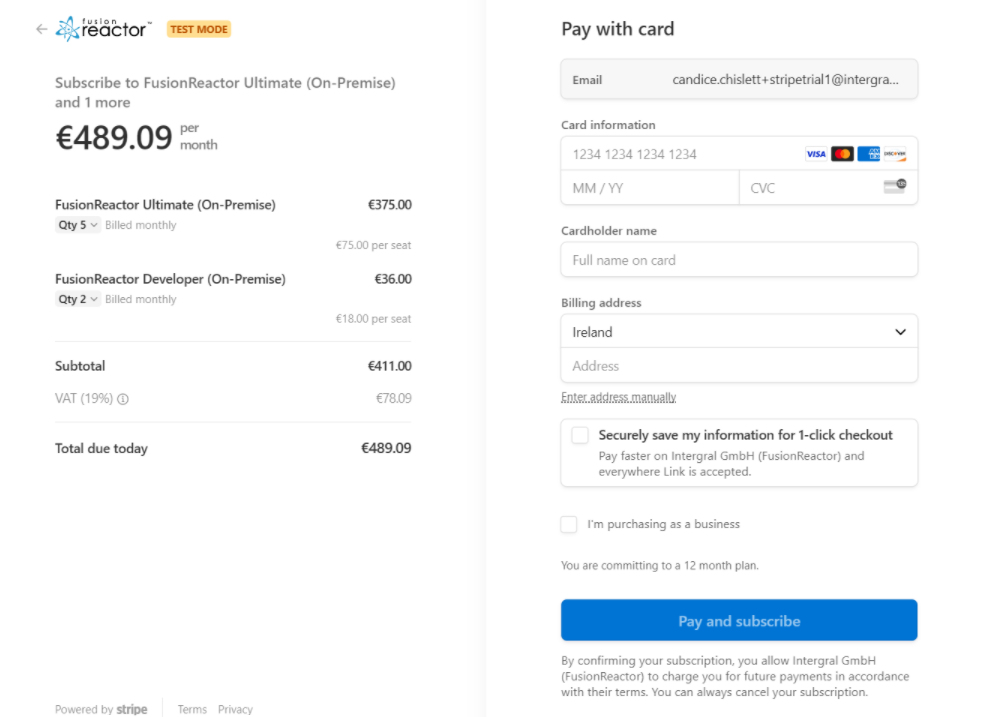This screenshot has height=717, width=1002.
Task: Click the Pay and subscribe button
Action: tap(739, 621)
